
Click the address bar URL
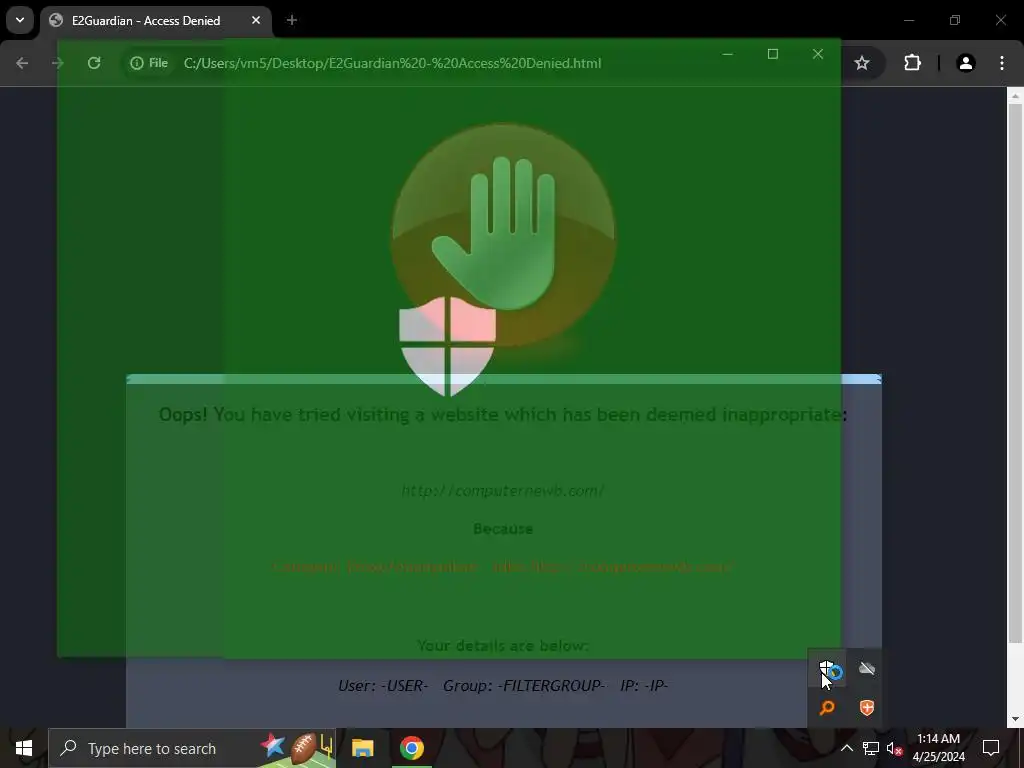(392, 63)
